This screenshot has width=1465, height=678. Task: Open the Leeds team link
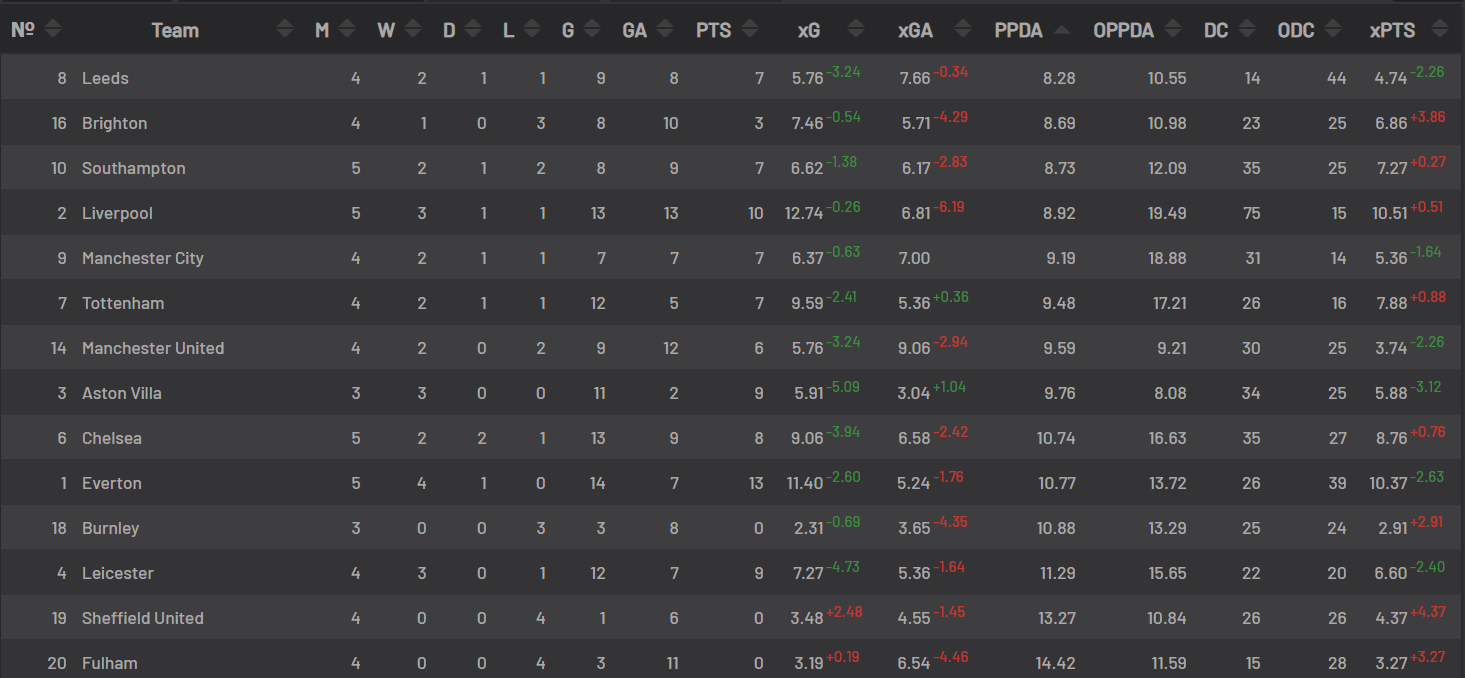pyautogui.click(x=105, y=78)
